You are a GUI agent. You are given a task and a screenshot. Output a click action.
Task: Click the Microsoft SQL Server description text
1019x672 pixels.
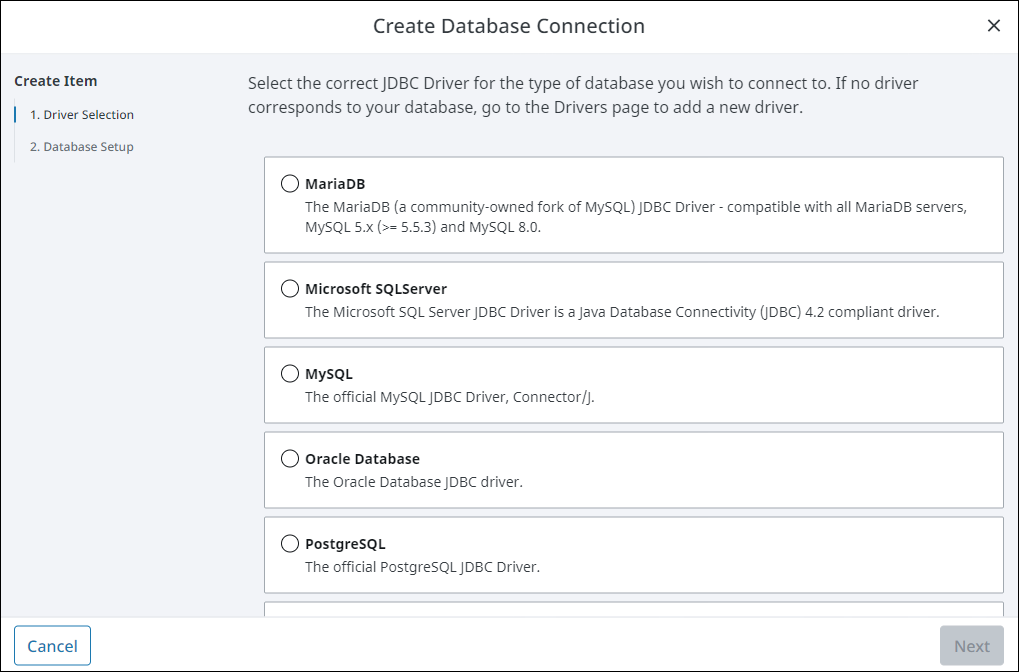pos(622,312)
